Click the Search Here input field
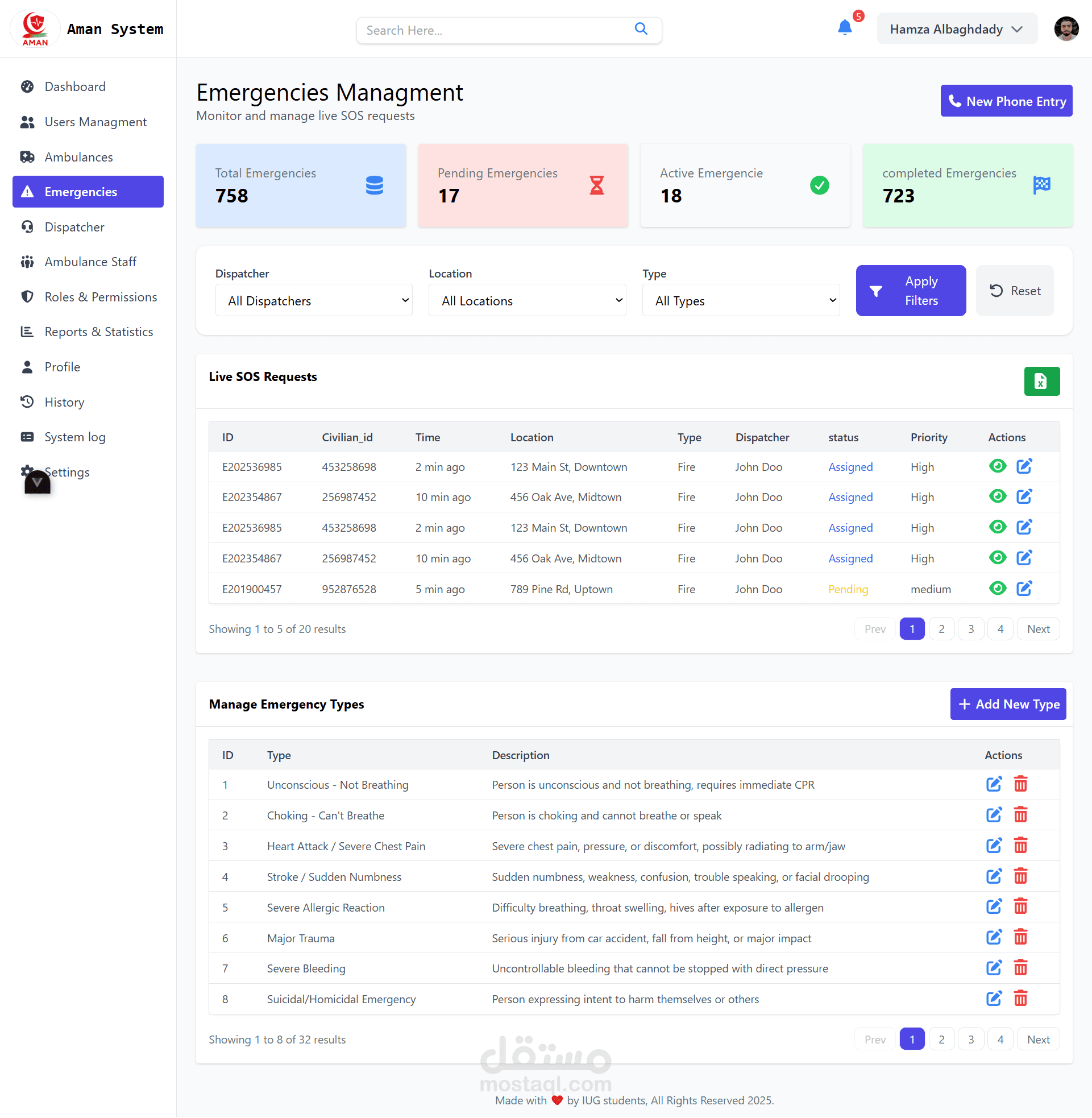 [493, 30]
